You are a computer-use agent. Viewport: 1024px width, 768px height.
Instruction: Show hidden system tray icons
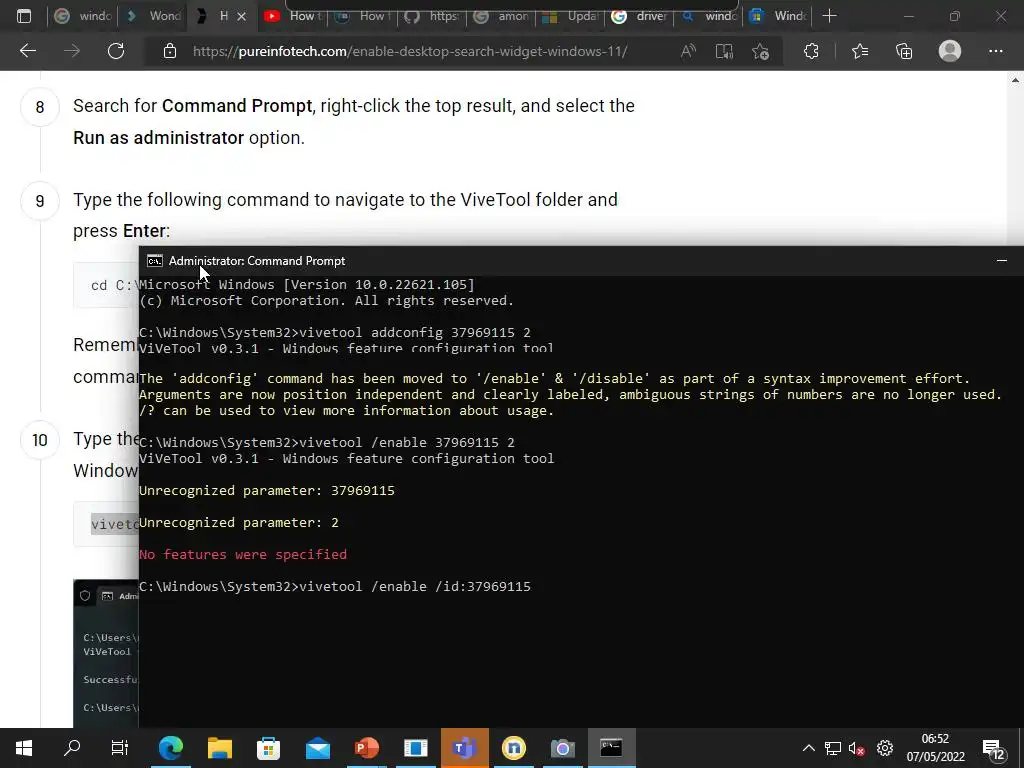click(808, 748)
